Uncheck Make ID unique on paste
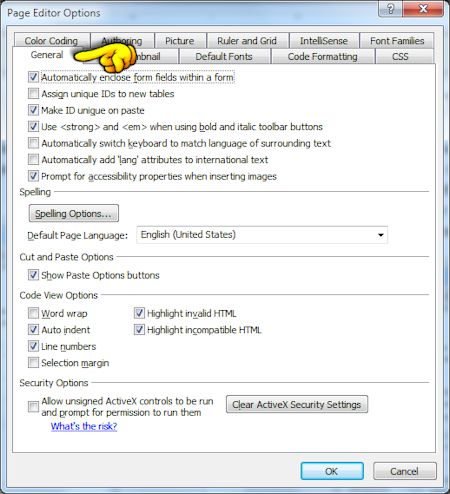This screenshot has height=494, width=450. [x=33, y=110]
